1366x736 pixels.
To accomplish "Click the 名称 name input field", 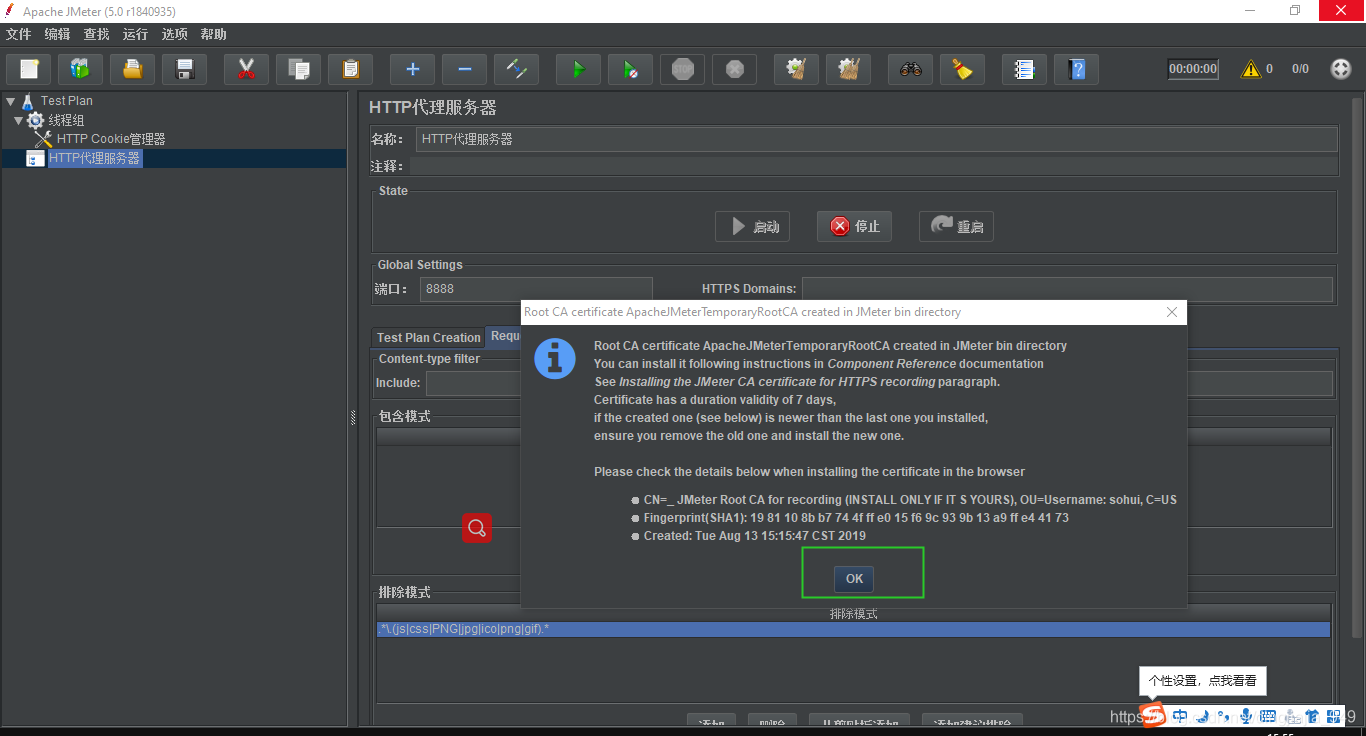I will (876, 139).
